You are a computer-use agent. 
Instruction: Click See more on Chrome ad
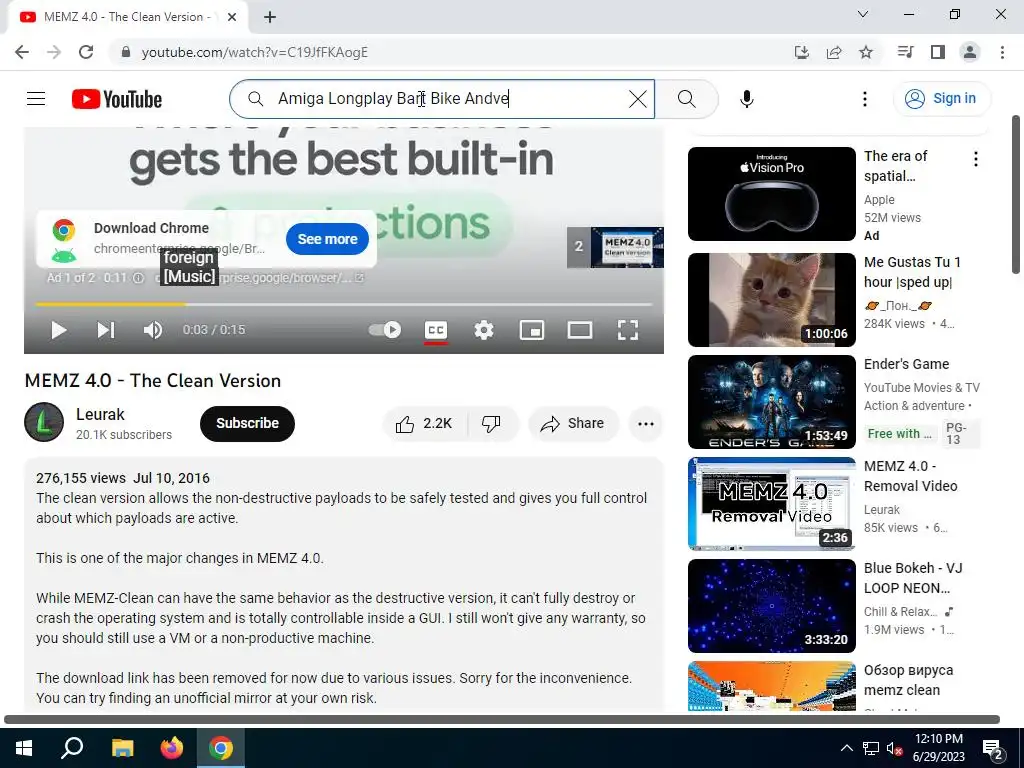click(x=327, y=239)
